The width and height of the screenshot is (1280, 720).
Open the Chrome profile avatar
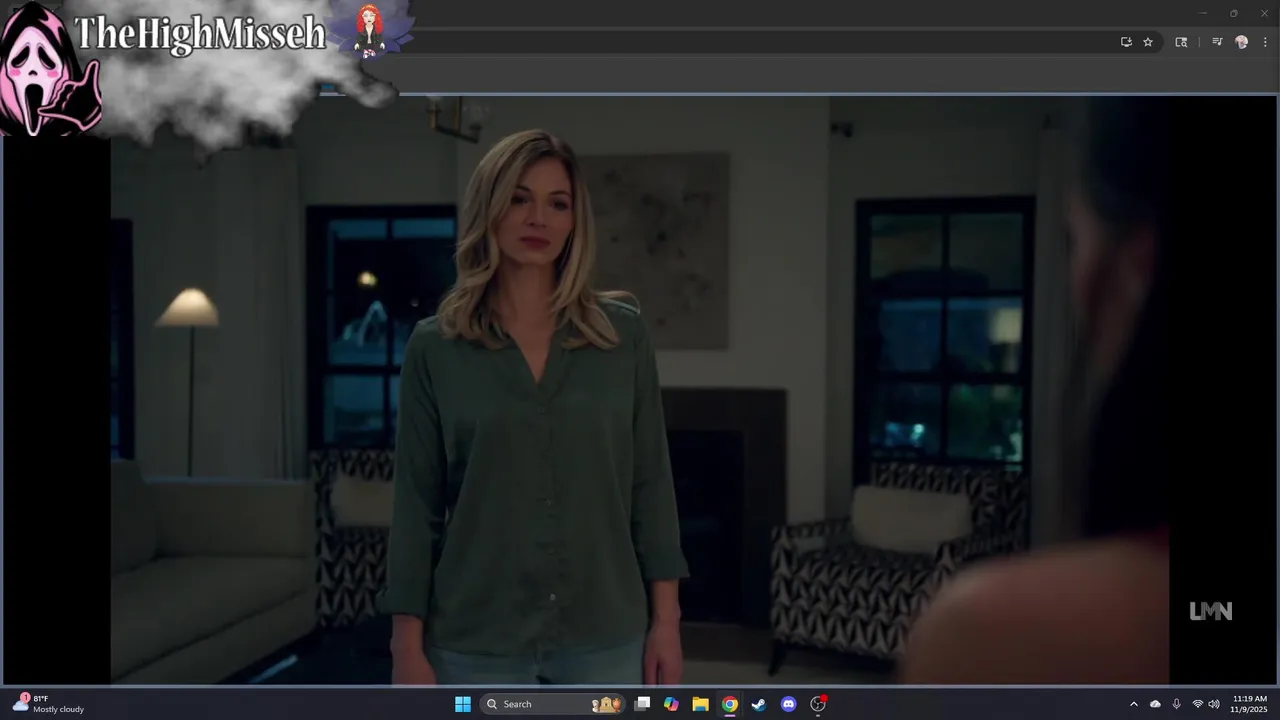pos(1242,42)
